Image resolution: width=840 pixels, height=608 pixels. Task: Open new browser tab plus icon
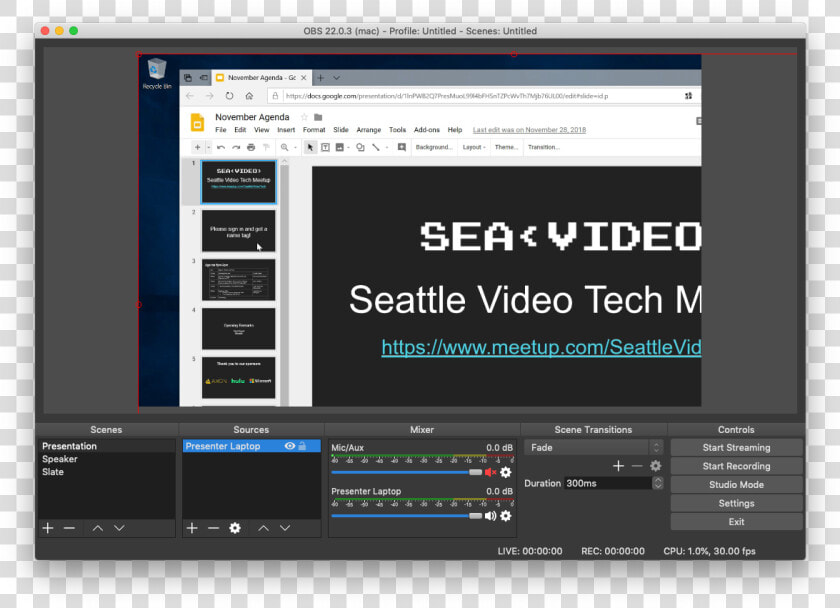pyautogui.click(x=320, y=78)
